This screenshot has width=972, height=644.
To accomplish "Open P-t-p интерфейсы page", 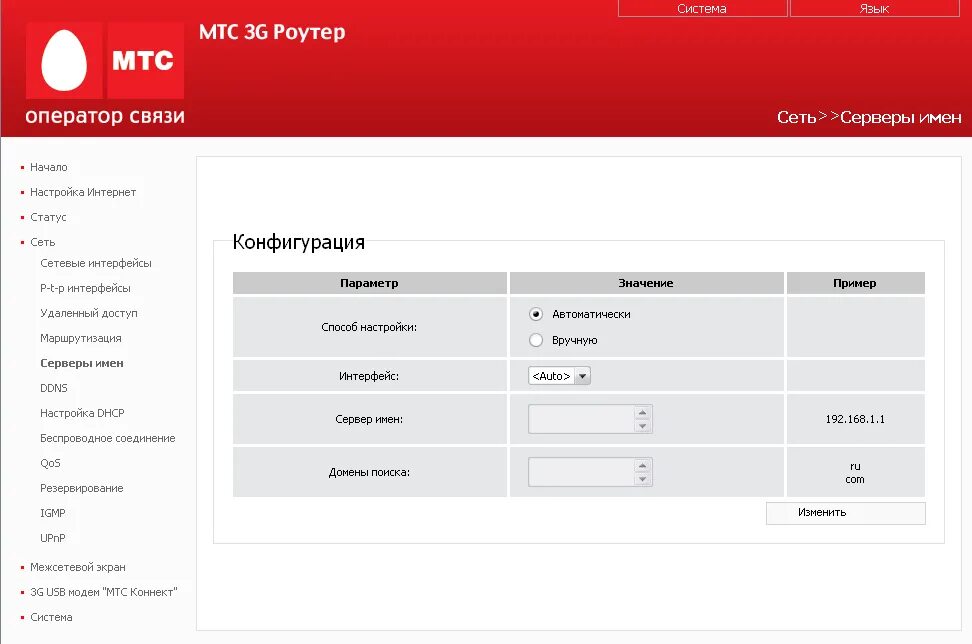I will click(85, 288).
